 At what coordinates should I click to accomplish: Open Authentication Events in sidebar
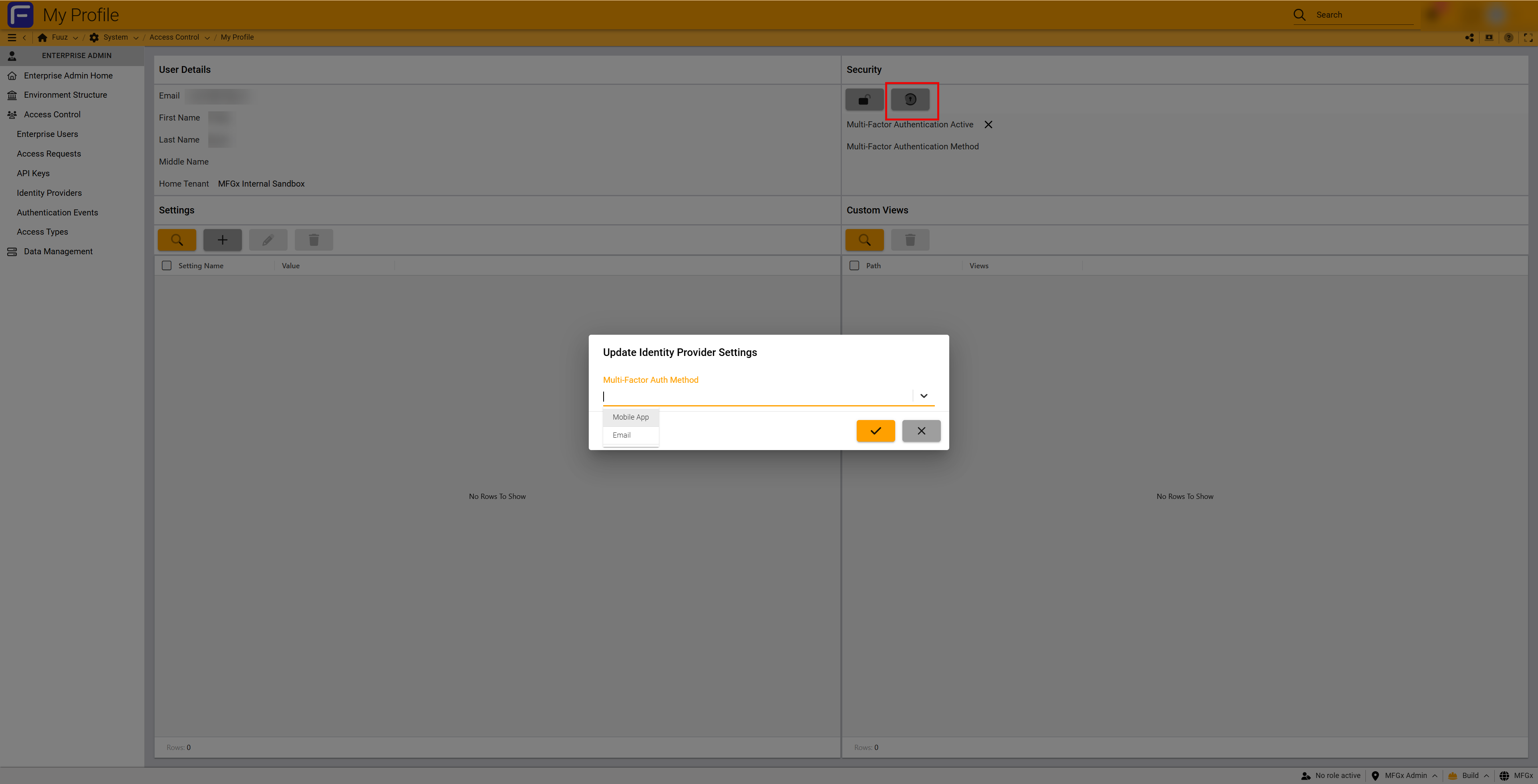(57, 213)
